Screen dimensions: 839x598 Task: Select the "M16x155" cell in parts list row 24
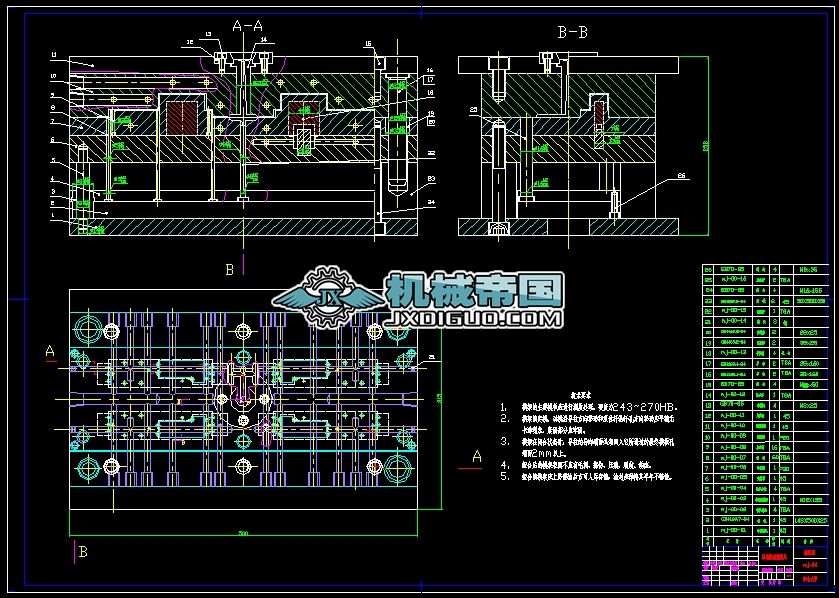(x=810, y=290)
